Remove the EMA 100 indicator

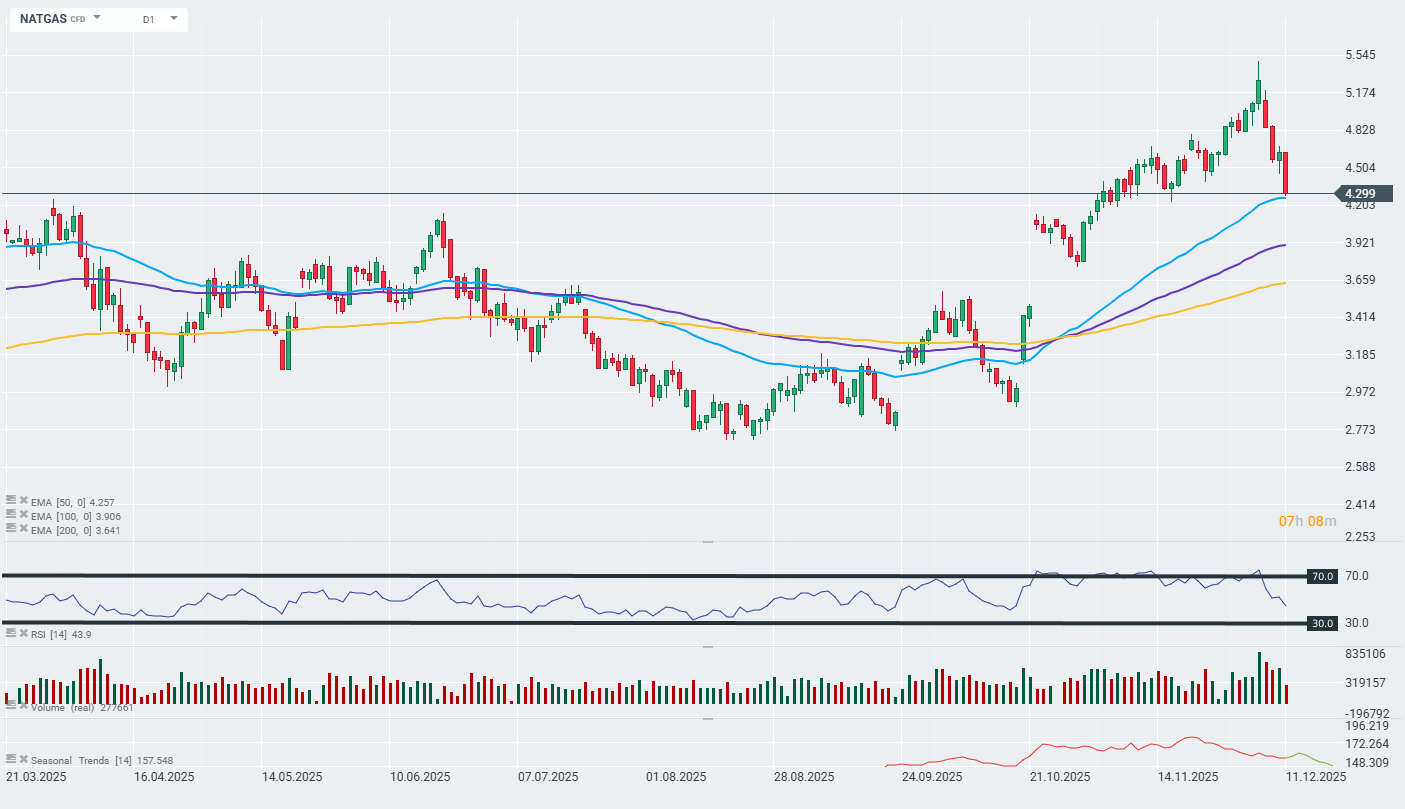pos(23,512)
